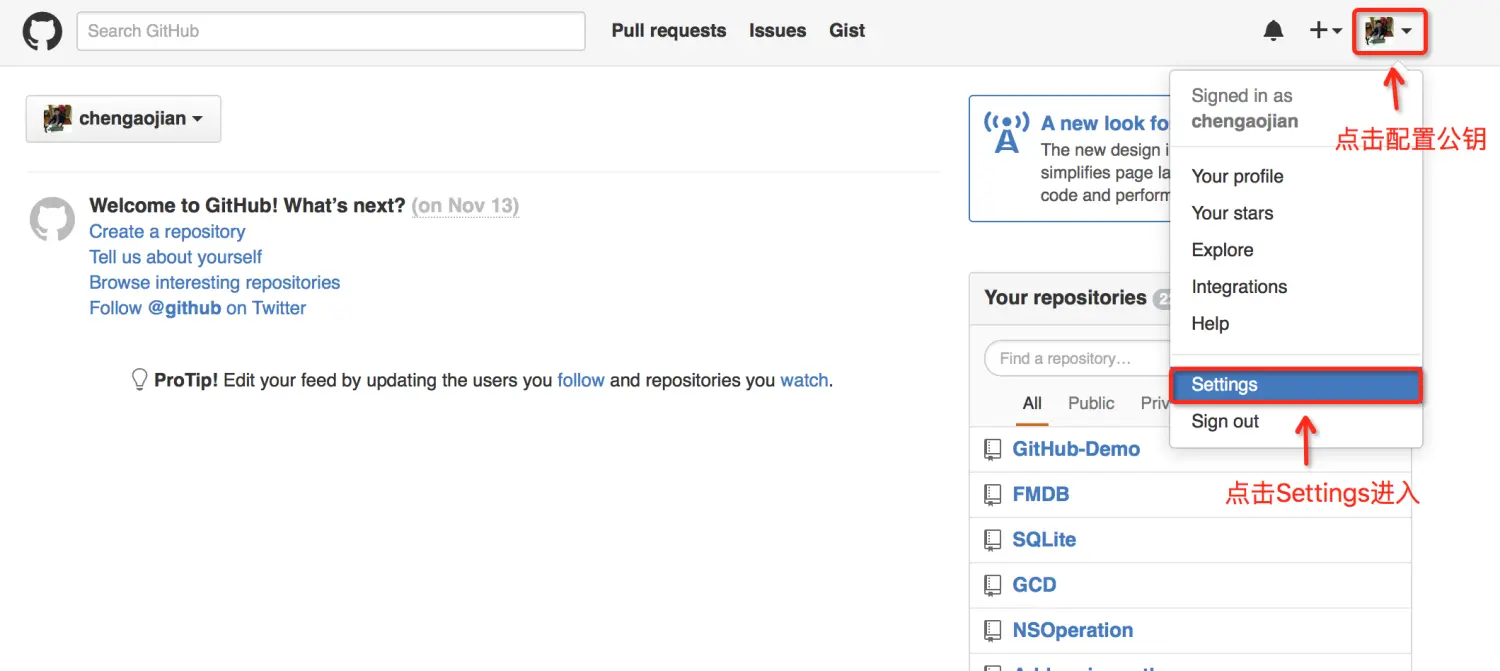Click Browse interesting repositories link
Viewport: 1500px width, 671px height.
(x=215, y=283)
